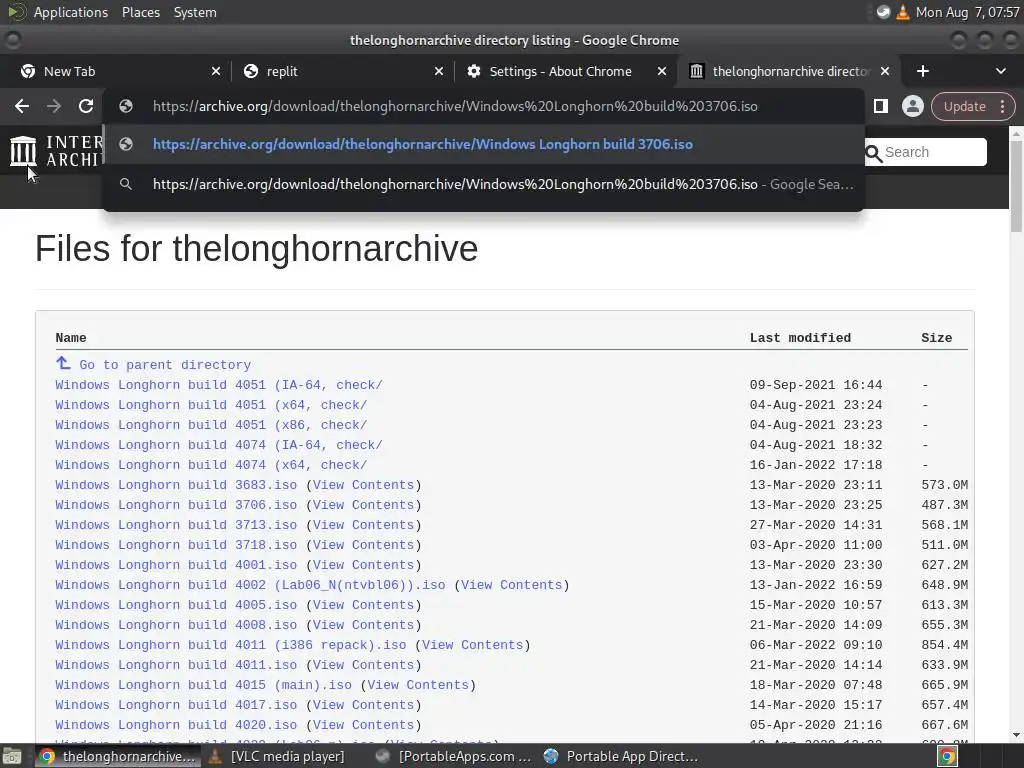Select the thelonghornarchive directory tab

(787, 71)
